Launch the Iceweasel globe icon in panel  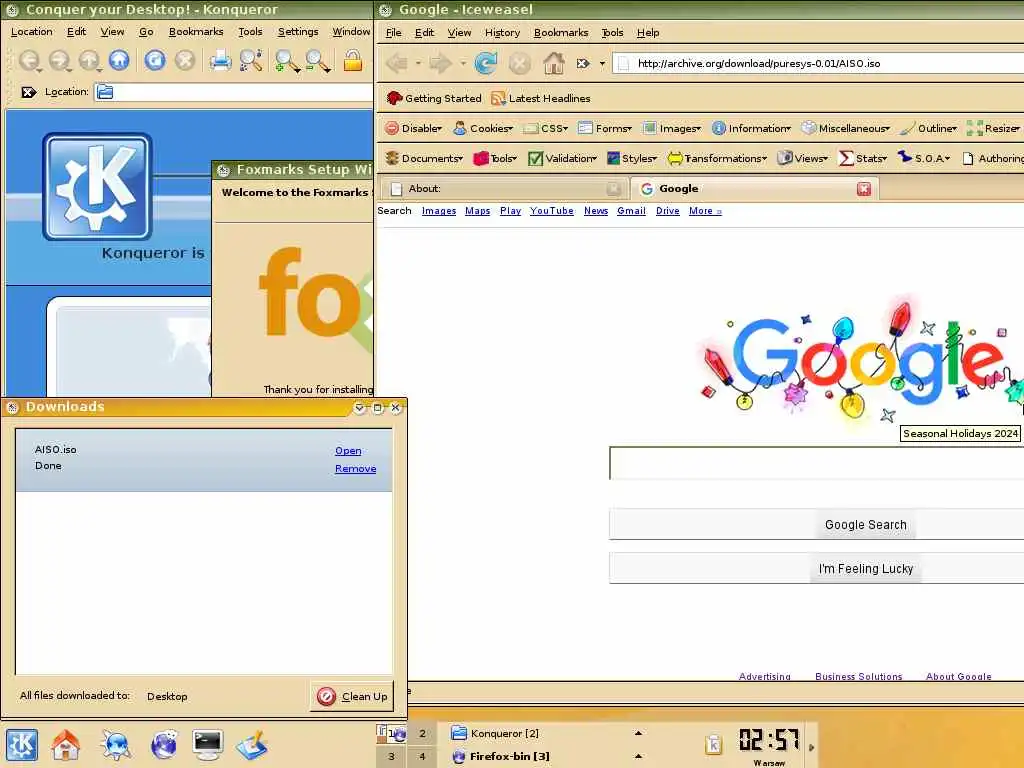(x=164, y=744)
